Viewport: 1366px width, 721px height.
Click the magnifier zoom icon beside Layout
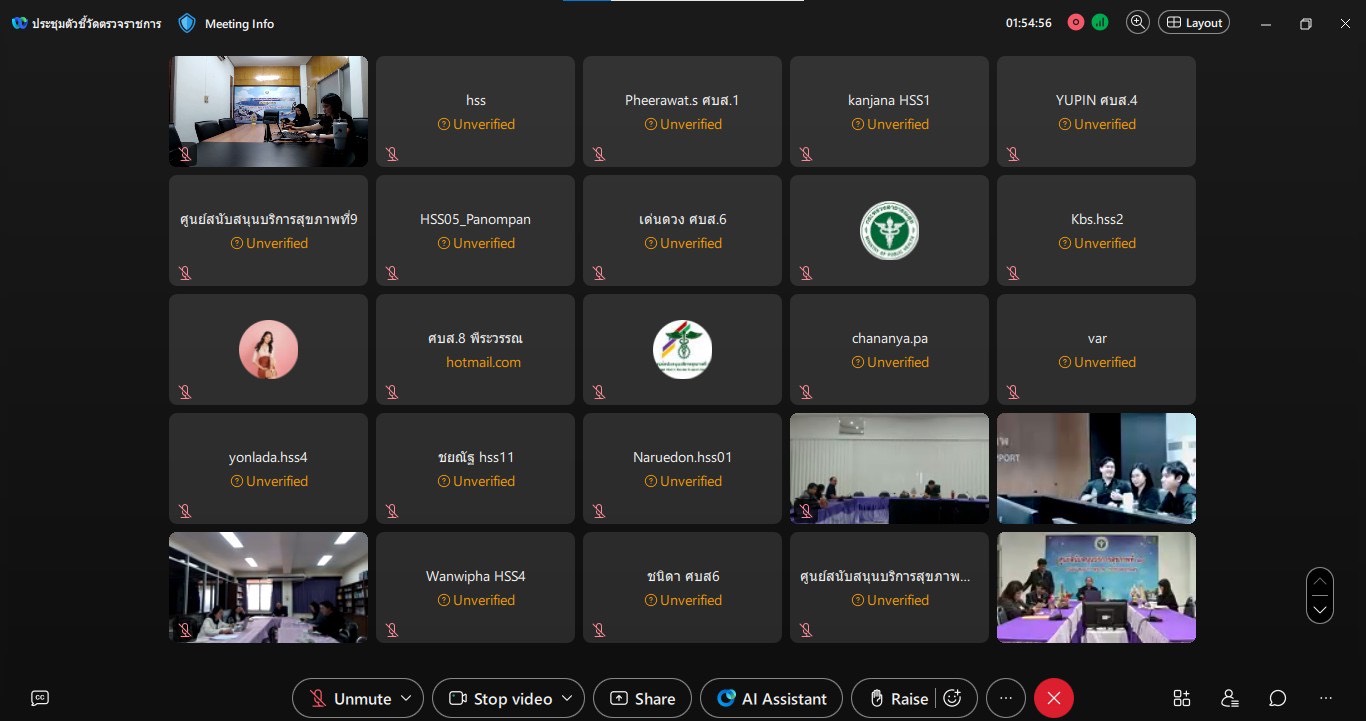pyautogui.click(x=1137, y=22)
